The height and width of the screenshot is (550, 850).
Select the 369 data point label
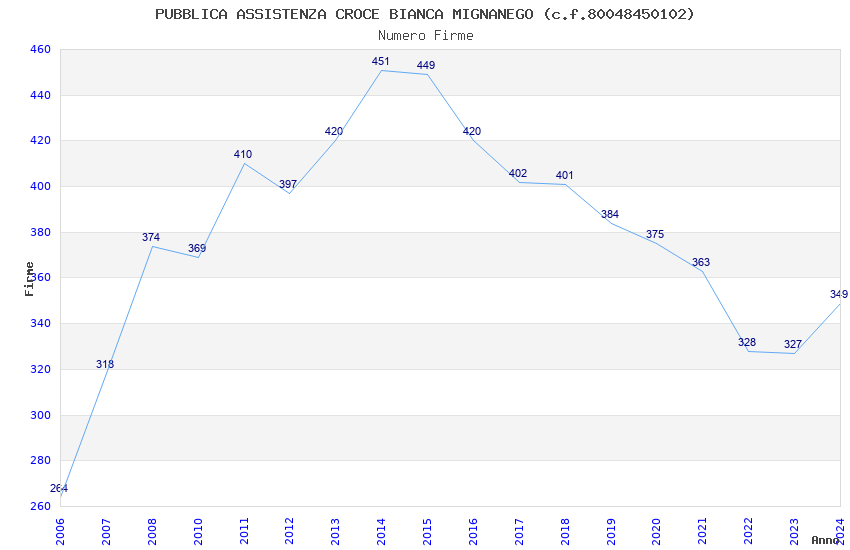(197, 248)
